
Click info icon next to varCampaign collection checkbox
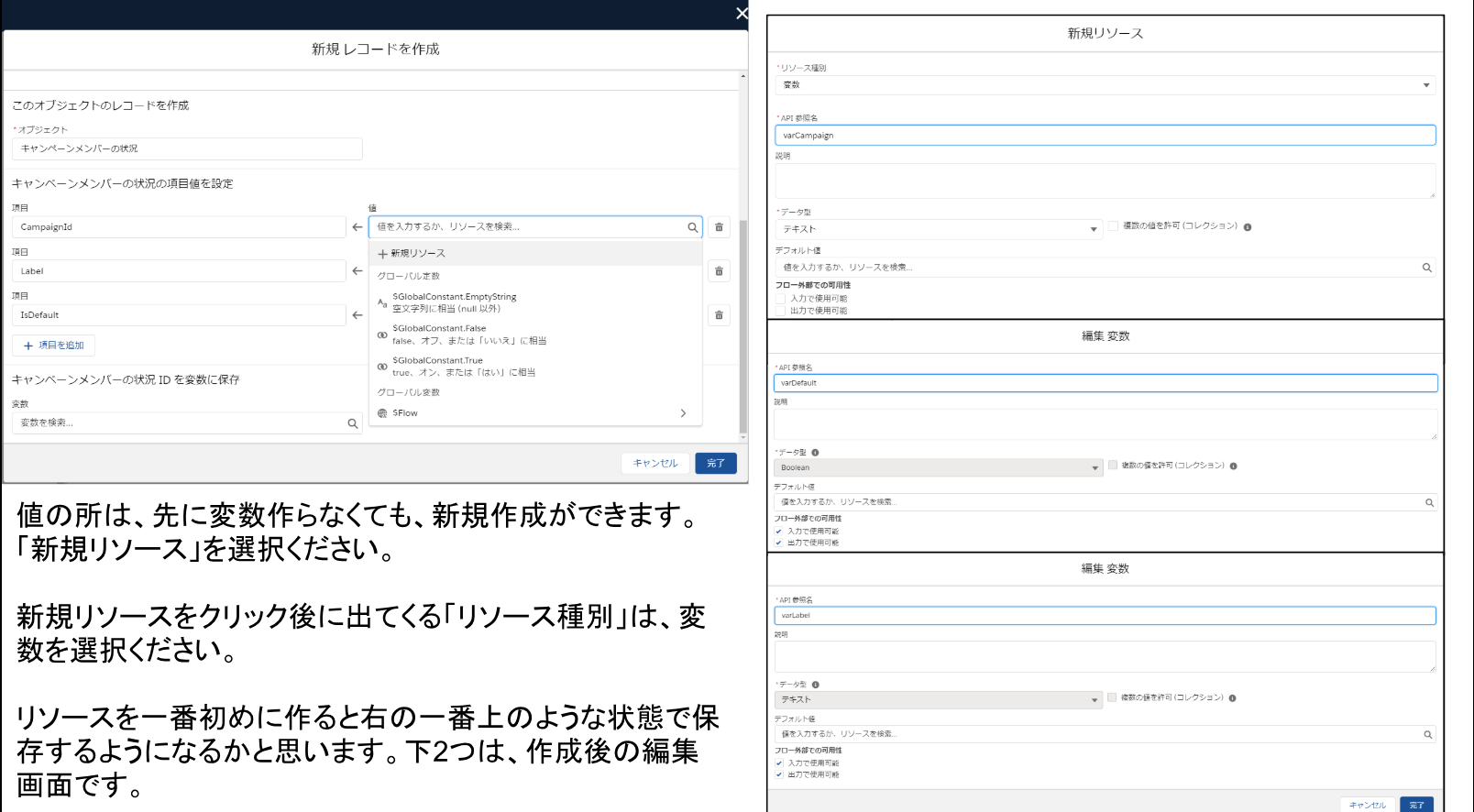[1248, 227]
